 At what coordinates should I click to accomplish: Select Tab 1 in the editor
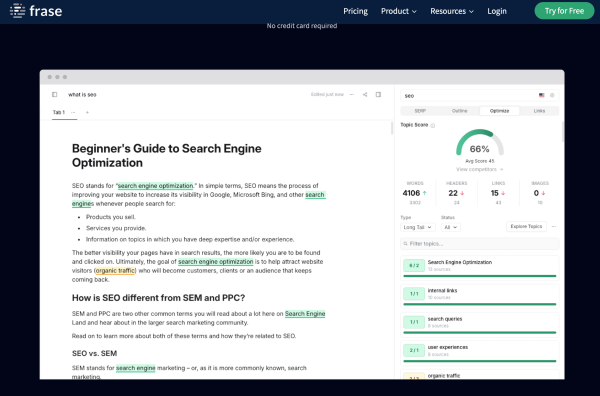pos(59,112)
